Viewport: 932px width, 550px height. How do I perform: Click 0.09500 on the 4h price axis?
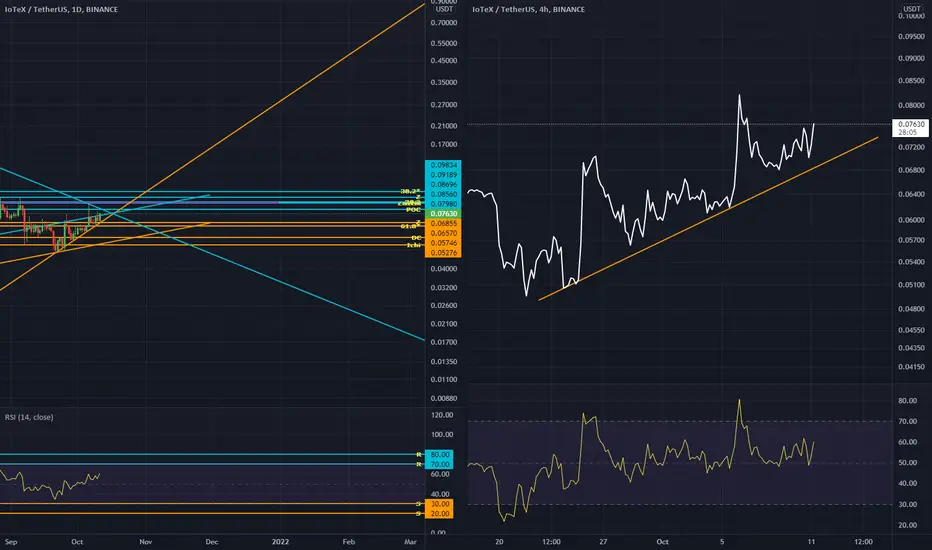tap(911, 36)
